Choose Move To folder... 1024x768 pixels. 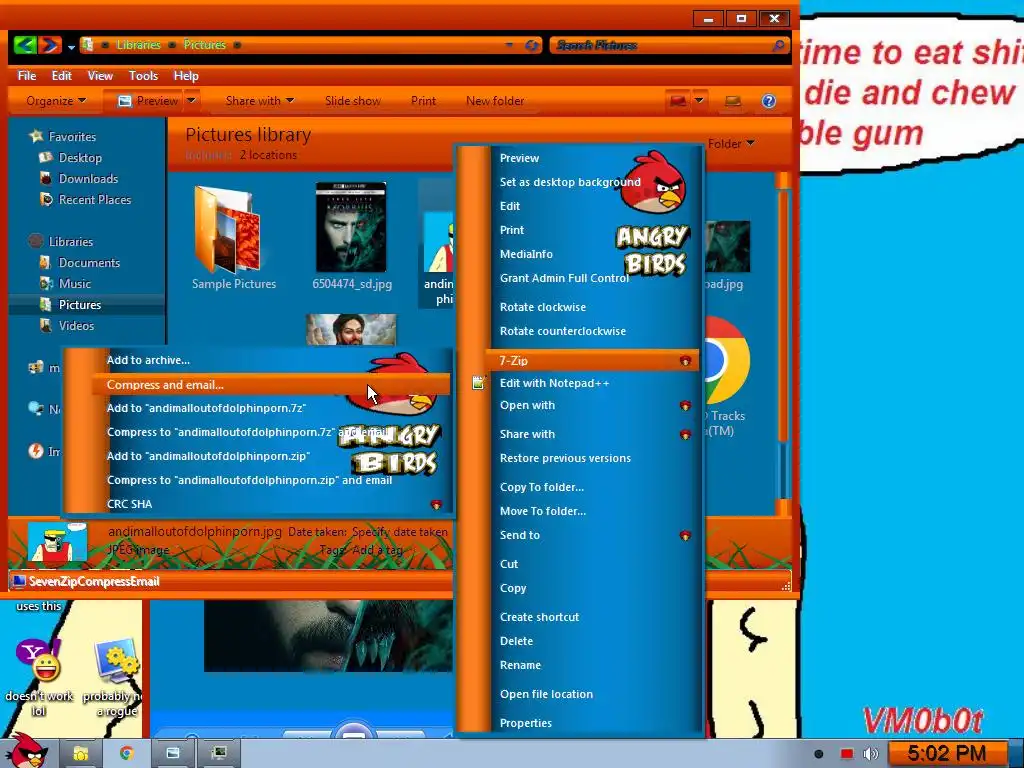(543, 511)
